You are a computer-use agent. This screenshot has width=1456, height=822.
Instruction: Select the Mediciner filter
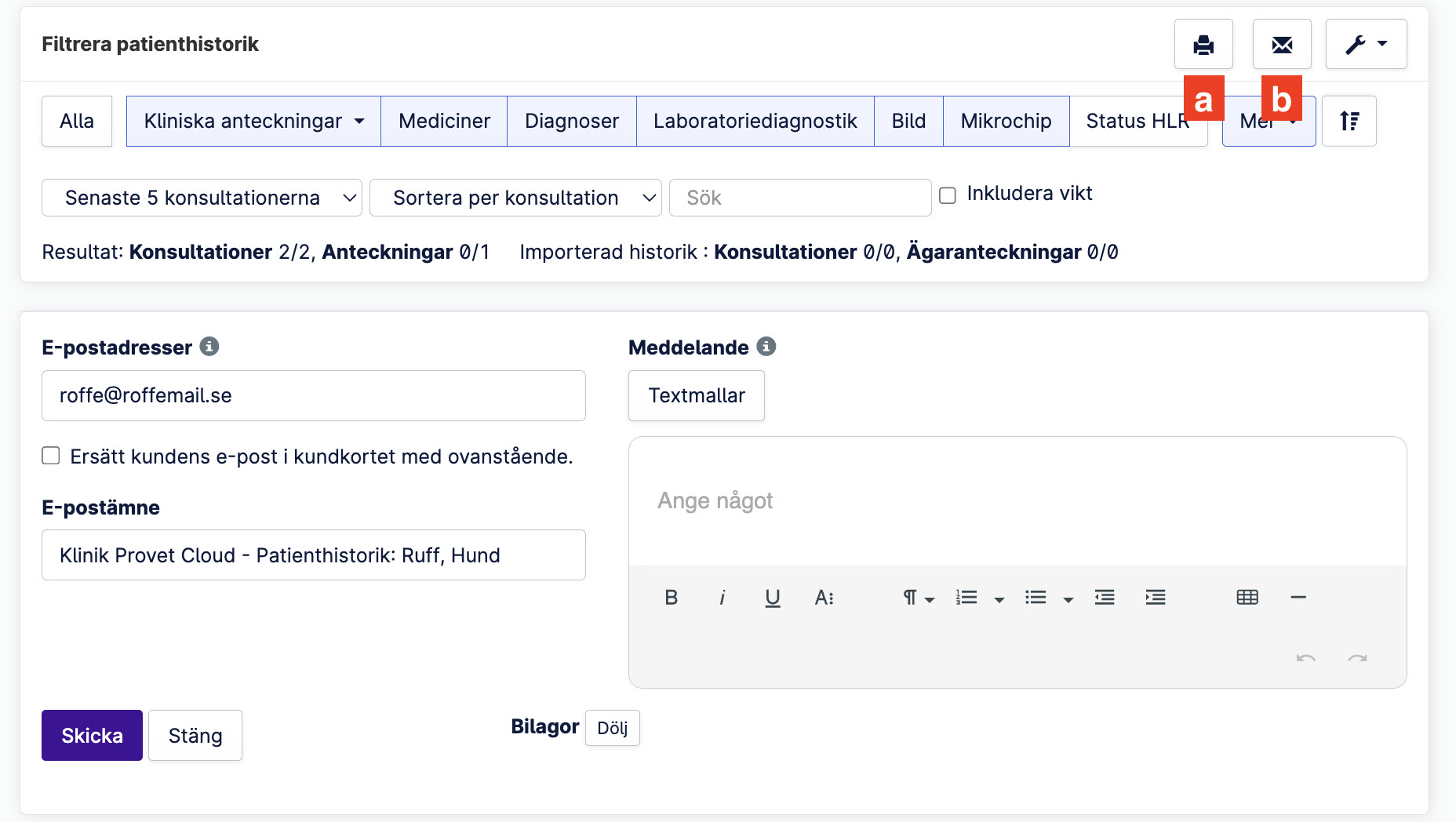(444, 121)
